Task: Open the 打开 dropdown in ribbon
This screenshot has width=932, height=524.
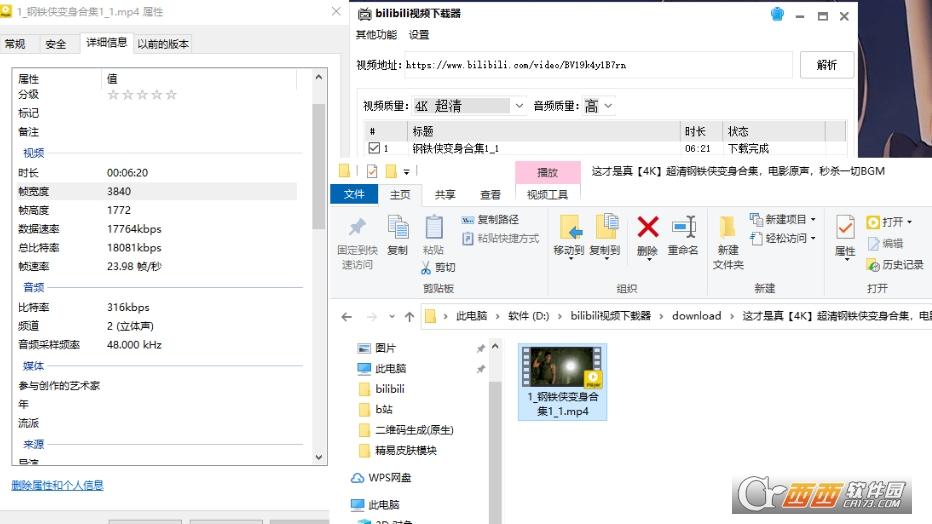Action: click(x=909, y=222)
